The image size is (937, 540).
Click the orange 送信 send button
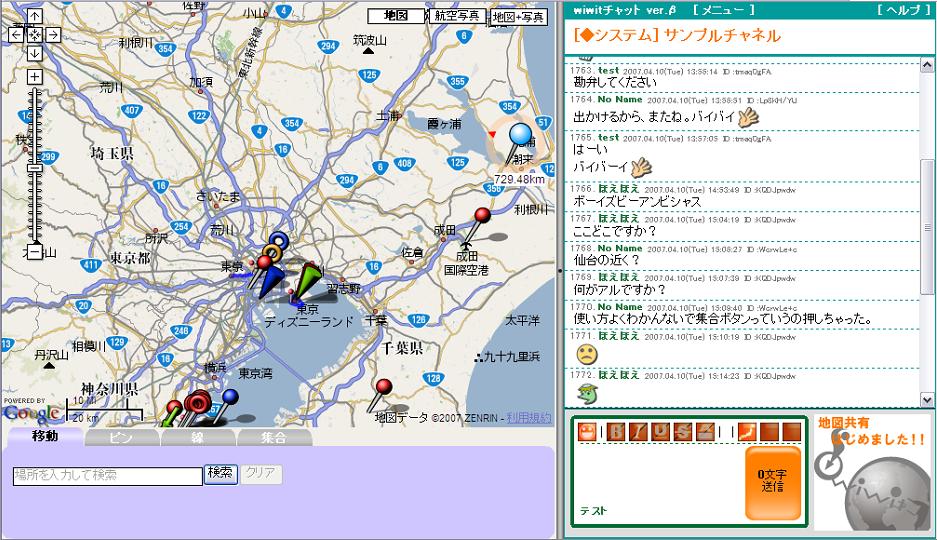pyautogui.click(x=773, y=482)
